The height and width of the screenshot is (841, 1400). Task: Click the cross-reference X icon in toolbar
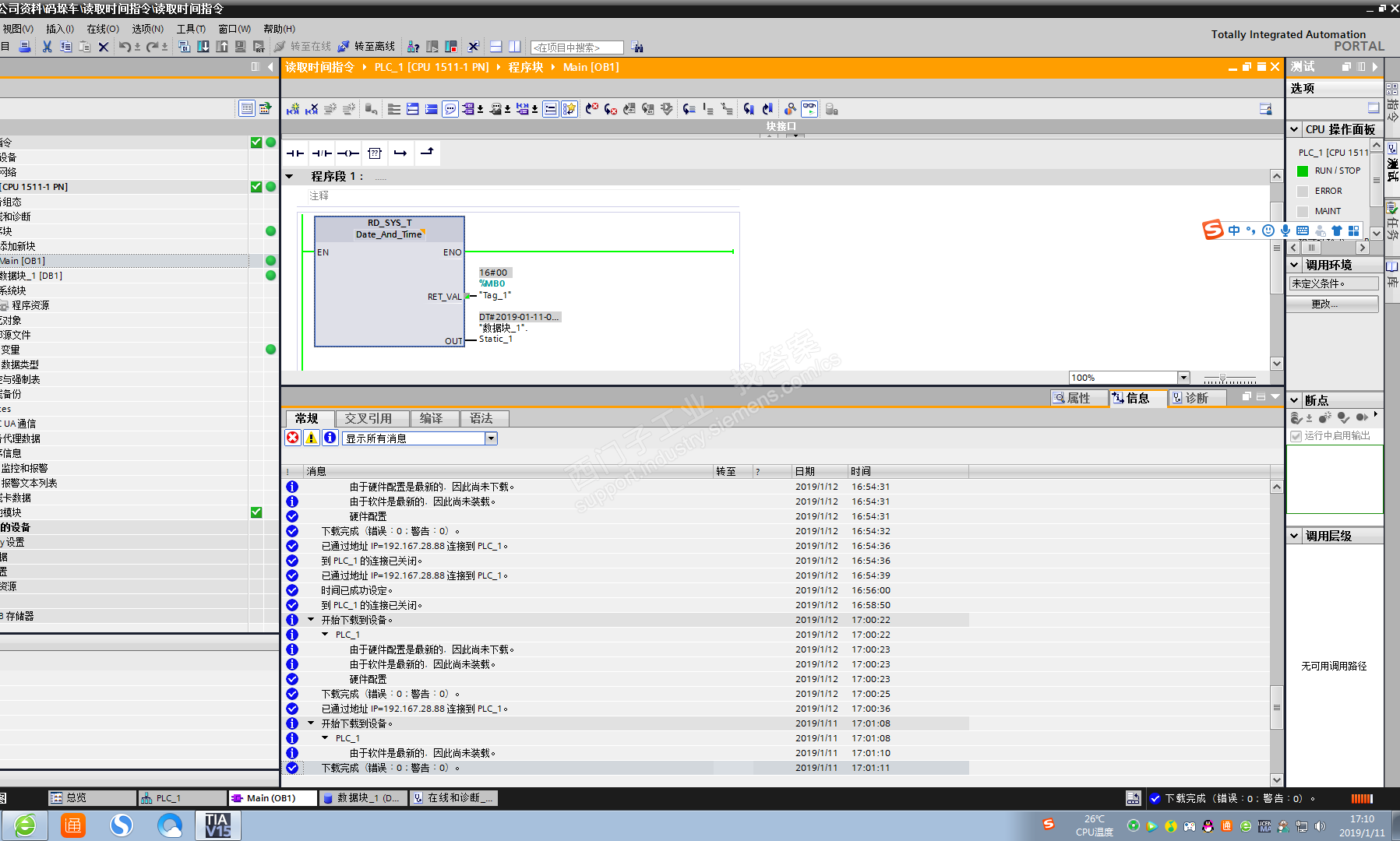click(473, 47)
